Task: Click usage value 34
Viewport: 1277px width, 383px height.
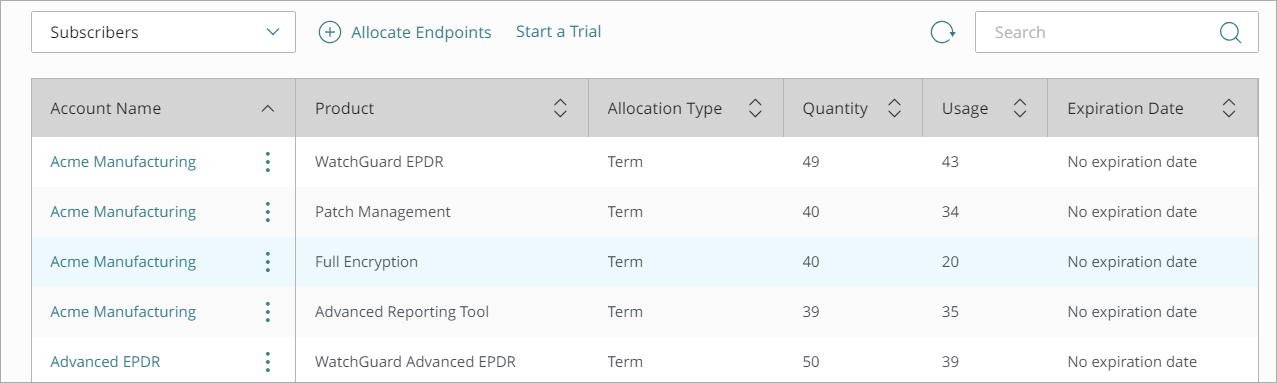Action: coord(950,211)
